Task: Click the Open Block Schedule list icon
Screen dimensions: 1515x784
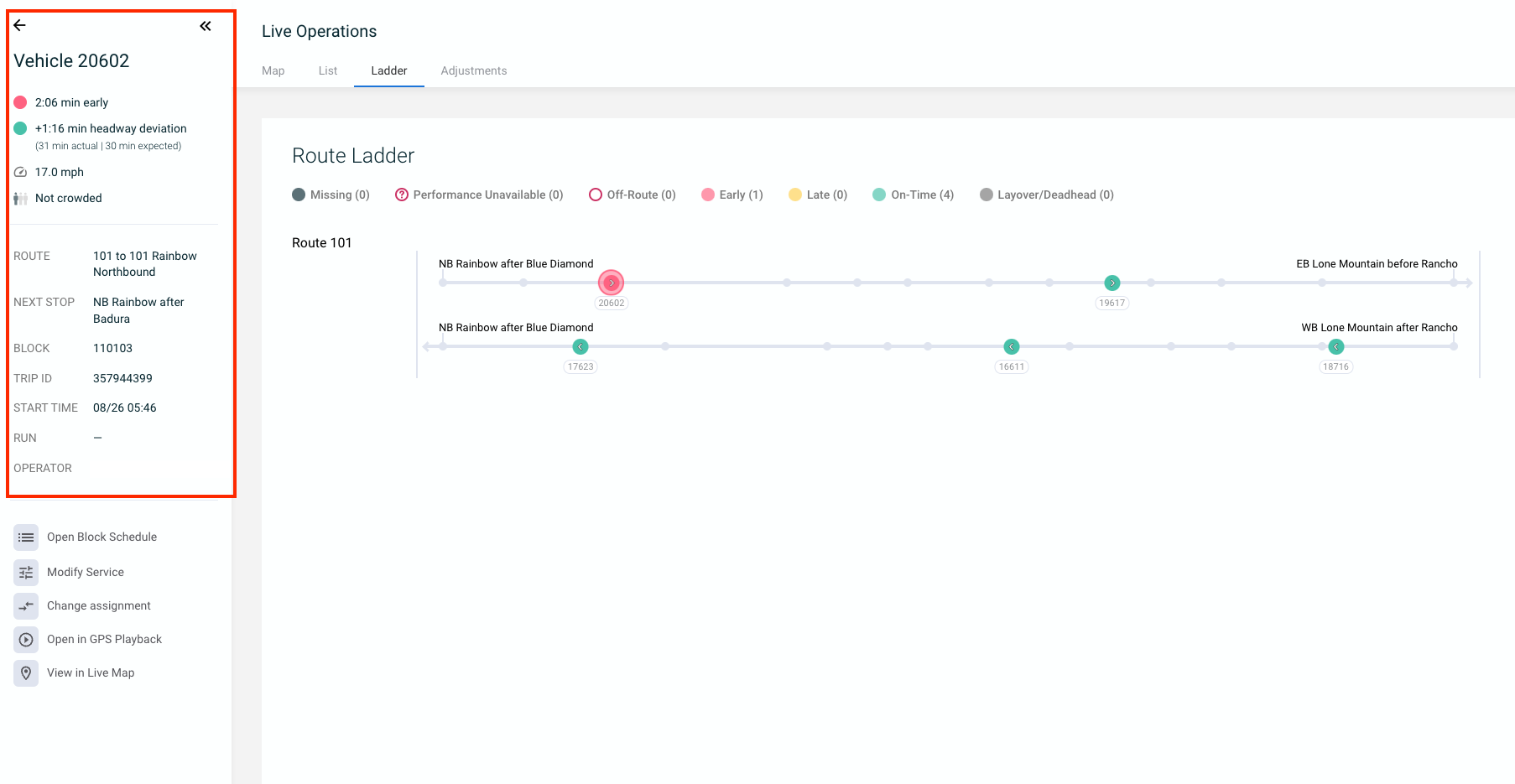Action: coord(26,537)
